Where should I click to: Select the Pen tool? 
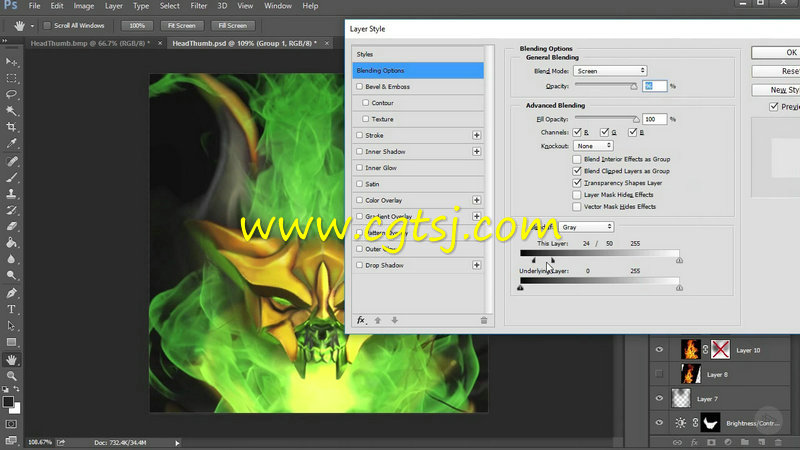[11, 293]
